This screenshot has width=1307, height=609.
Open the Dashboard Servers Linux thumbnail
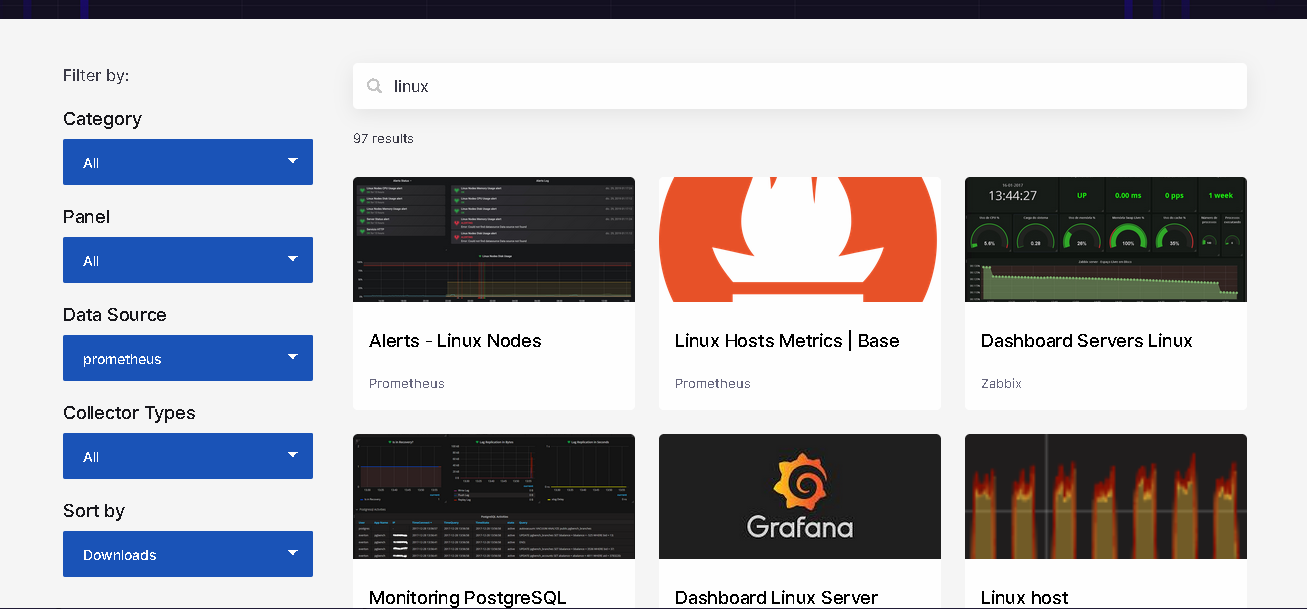(x=1106, y=239)
